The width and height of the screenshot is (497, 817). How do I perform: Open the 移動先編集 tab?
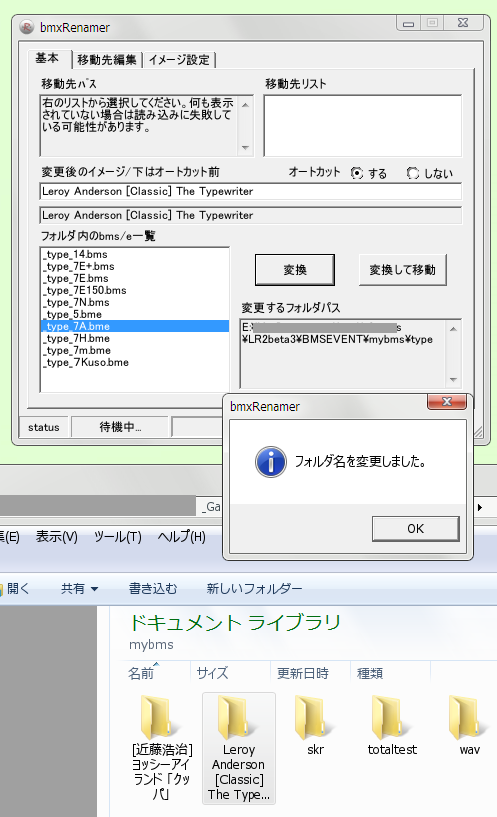point(107,60)
